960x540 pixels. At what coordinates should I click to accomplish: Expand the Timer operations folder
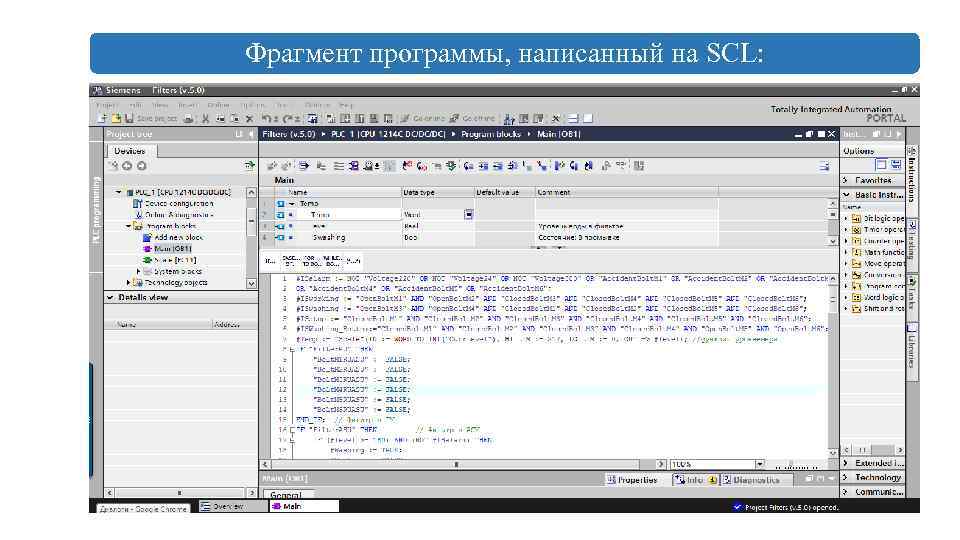[846, 230]
